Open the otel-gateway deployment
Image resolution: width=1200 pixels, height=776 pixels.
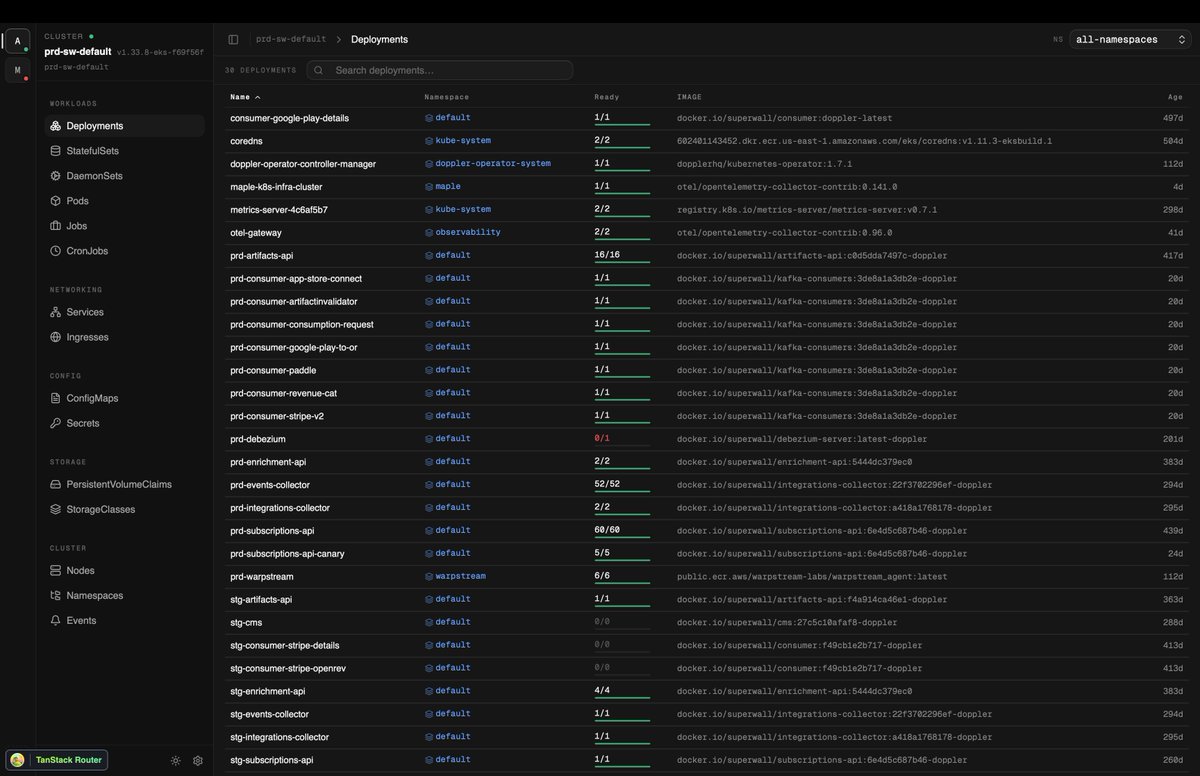click(256, 233)
